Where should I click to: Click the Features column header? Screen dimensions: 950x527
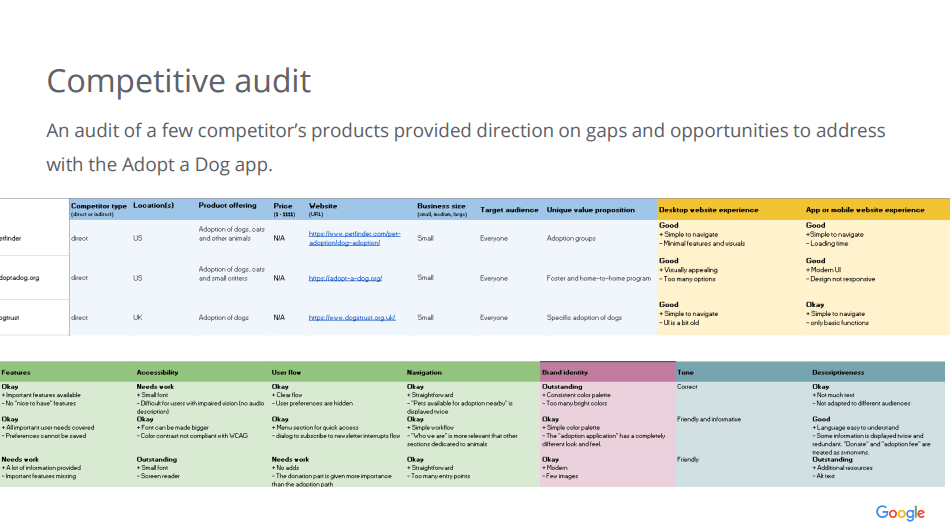click(x=17, y=372)
